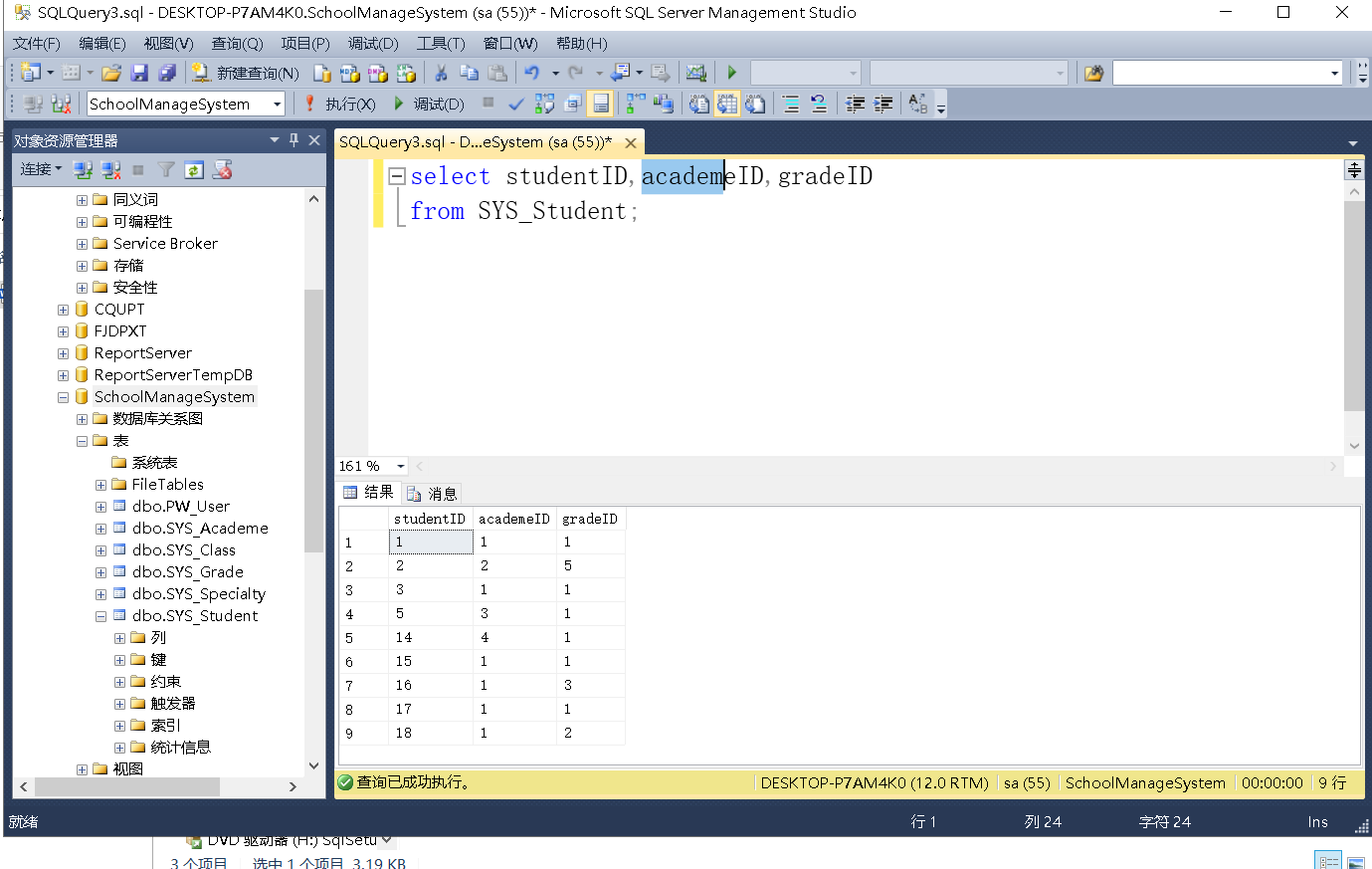Click the Undo arrow icon
1372x869 pixels.
[x=531, y=73]
